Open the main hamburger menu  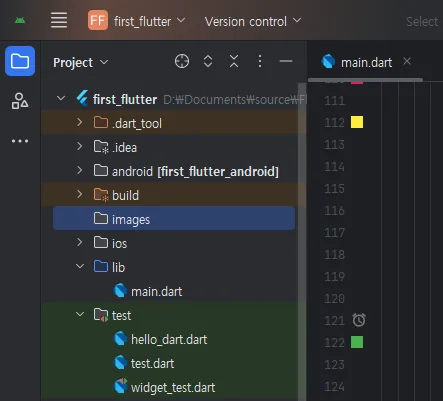point(59,20)
